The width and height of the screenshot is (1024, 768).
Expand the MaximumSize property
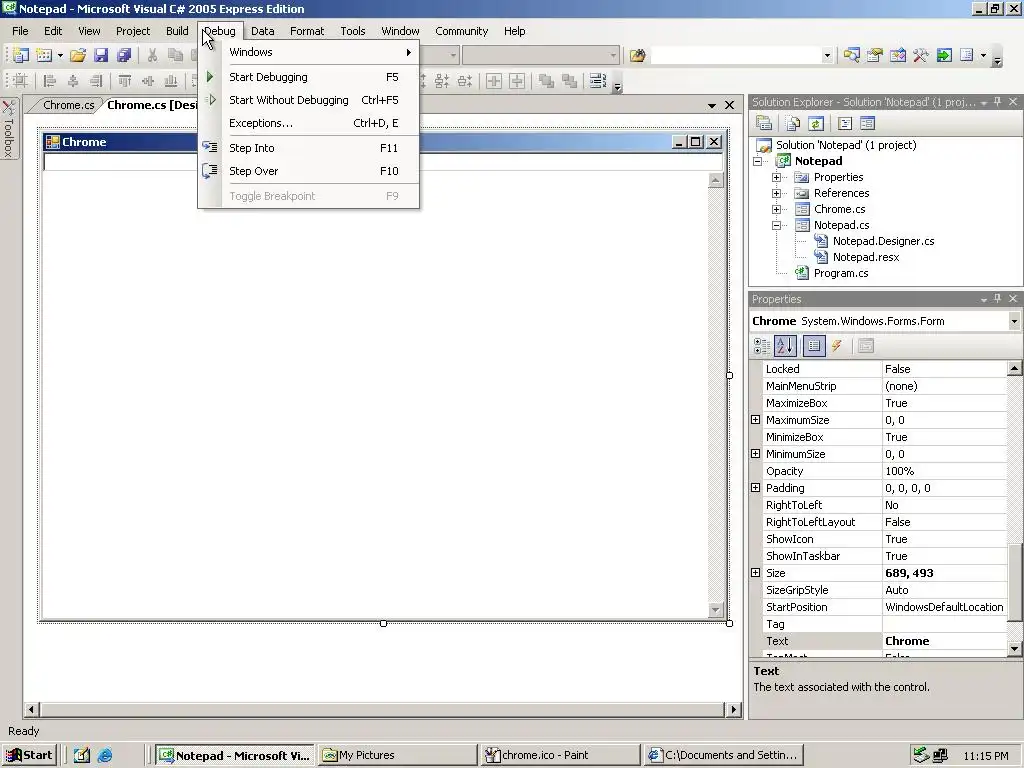click(x=756, y=420)
